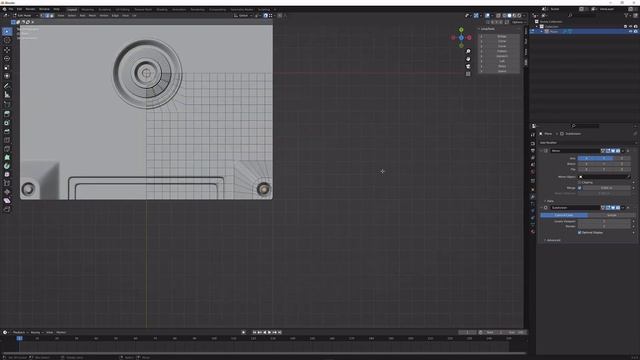Viewport: 640px width, 360px height.
Task: Click the Subdivision Render levels field
Action: [x=604, y=226]
